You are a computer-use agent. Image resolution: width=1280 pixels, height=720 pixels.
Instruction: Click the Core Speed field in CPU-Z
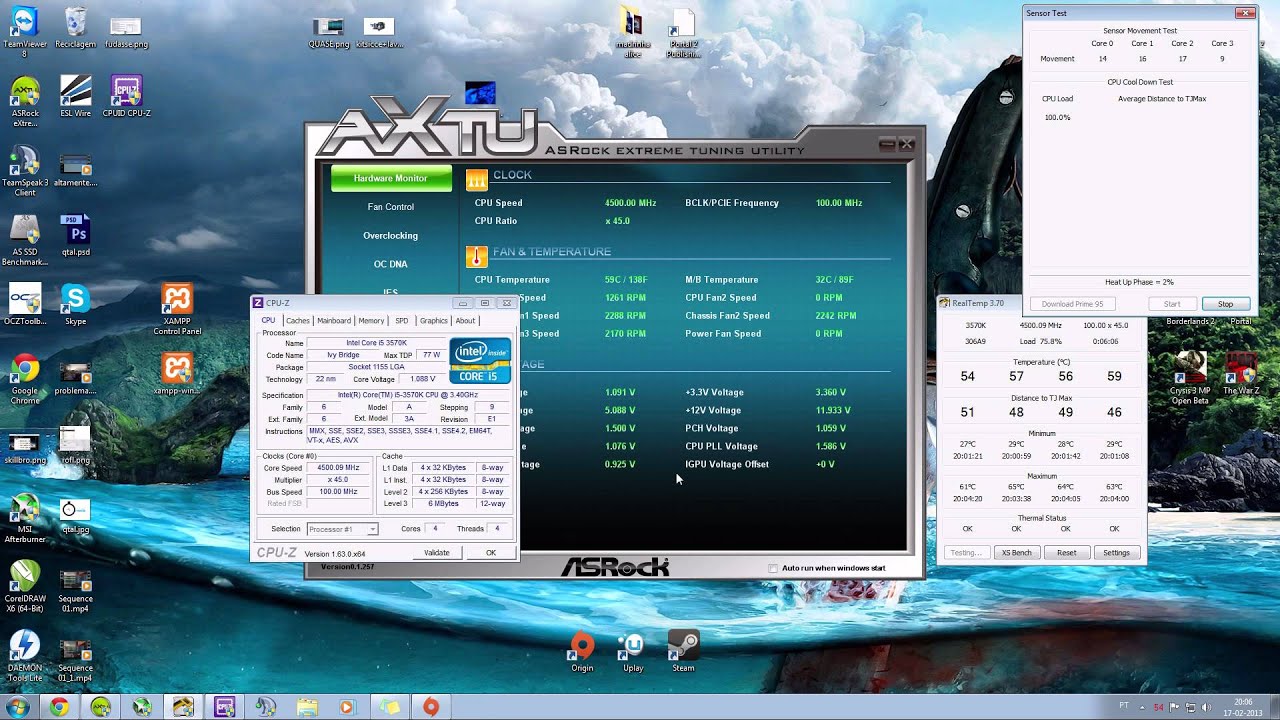[338, 468]
